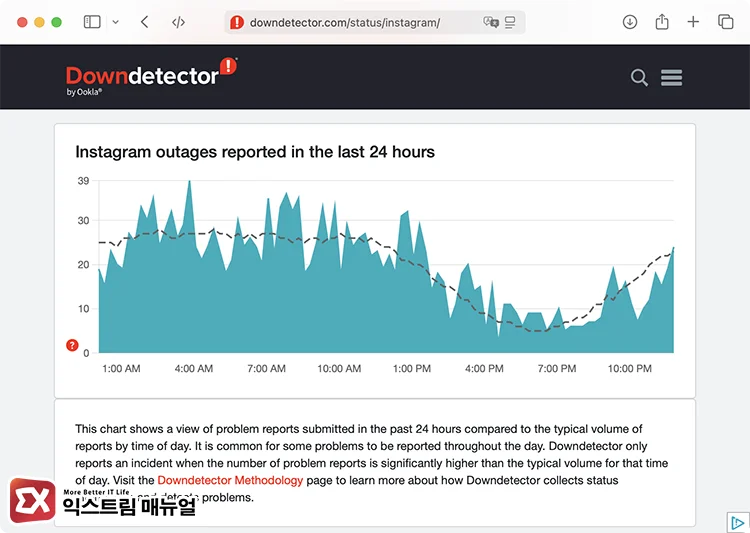Screen dimensions: 750x533
Task: Click the chart peak near 4:00 AM
Action: (189, 183)
